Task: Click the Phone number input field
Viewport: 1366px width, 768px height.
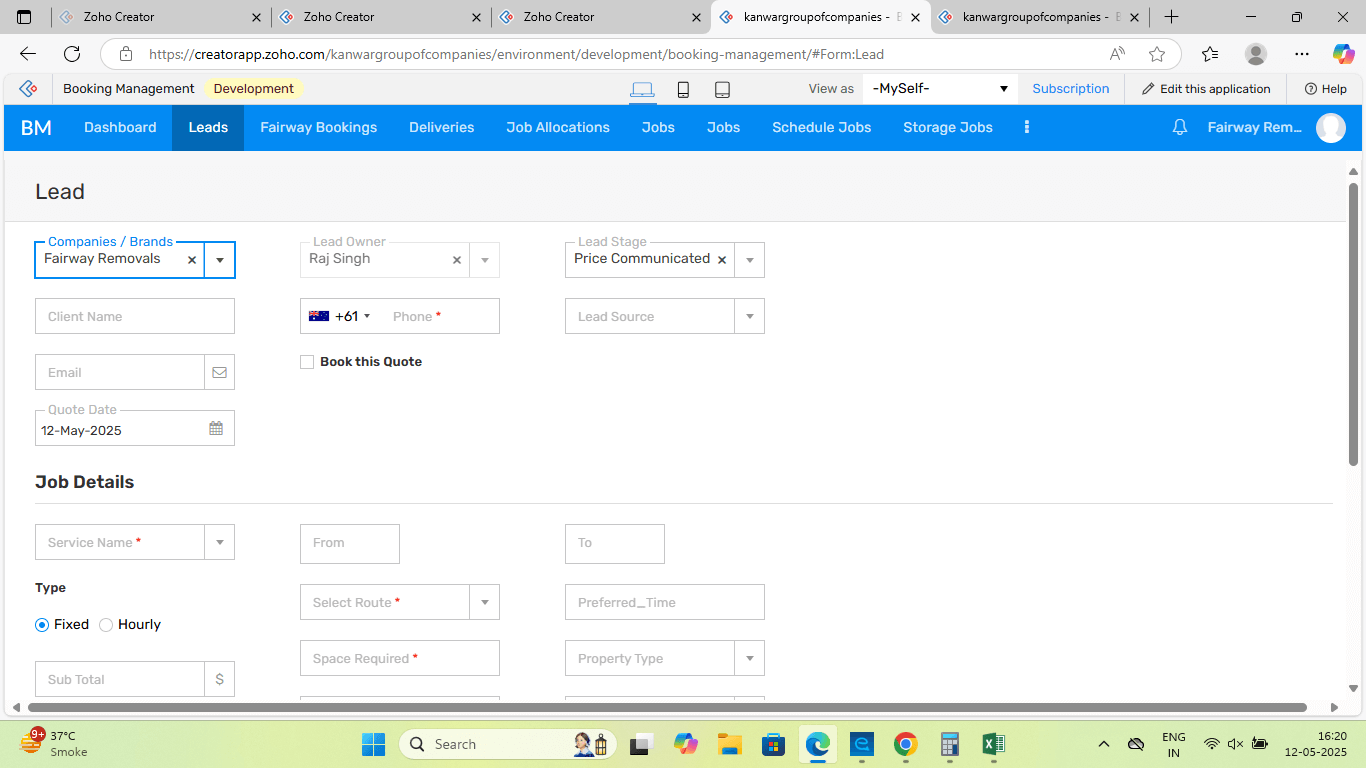Action: click(x=440, y=316)
